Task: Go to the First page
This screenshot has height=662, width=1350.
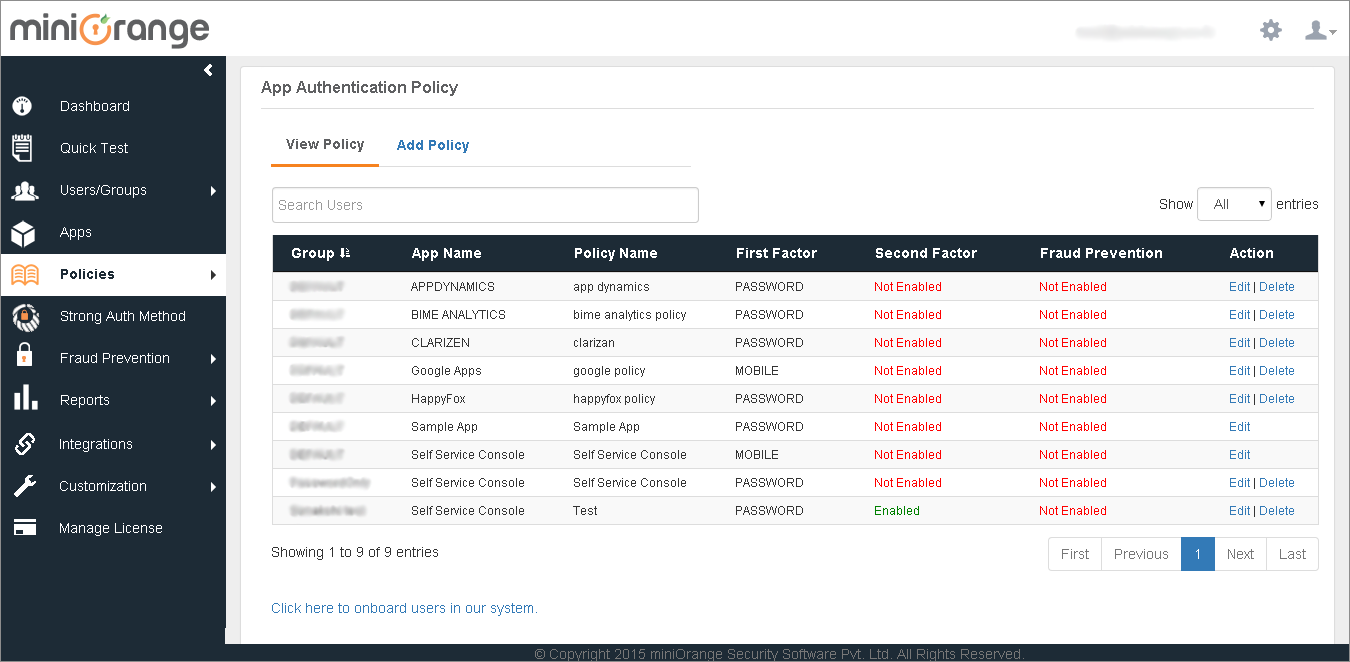Action: pos(1075,554)
